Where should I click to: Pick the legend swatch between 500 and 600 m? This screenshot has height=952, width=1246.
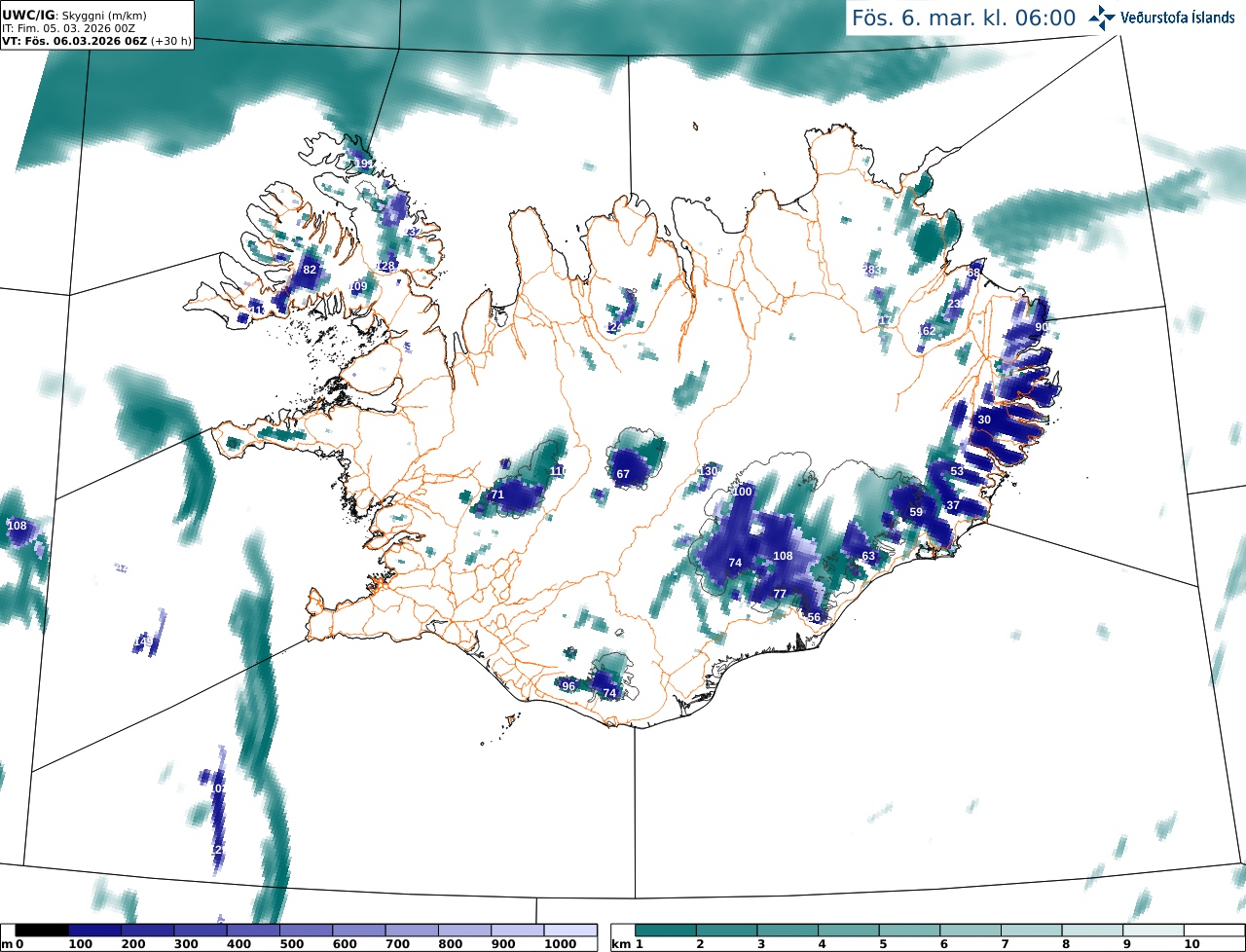click(306, 931)
